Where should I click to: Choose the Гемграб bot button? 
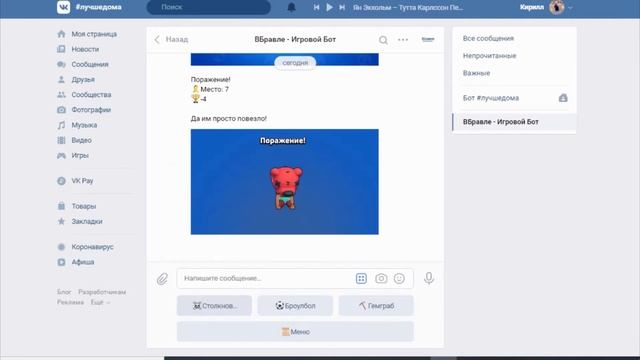[x=376, y=305]
